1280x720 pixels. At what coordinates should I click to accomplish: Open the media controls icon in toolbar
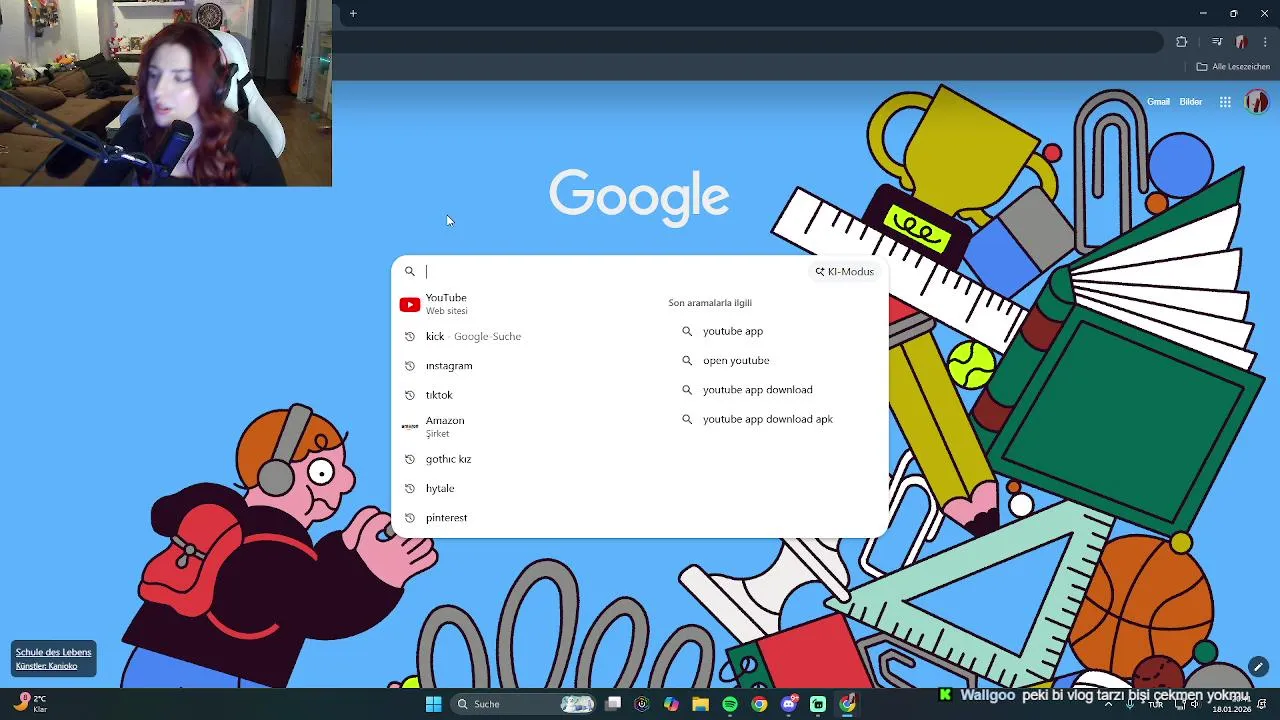click(x=1217, y=42)
